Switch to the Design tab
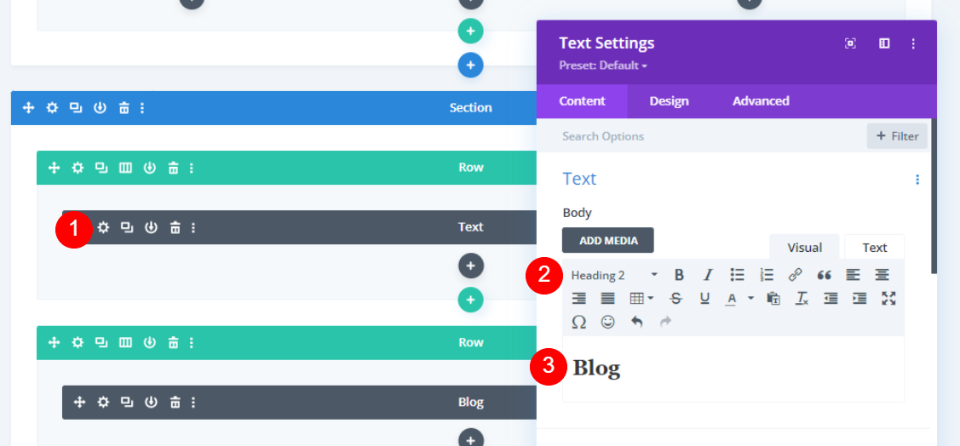The height and width of the screenshot is (446, 960). pos(669,101)
